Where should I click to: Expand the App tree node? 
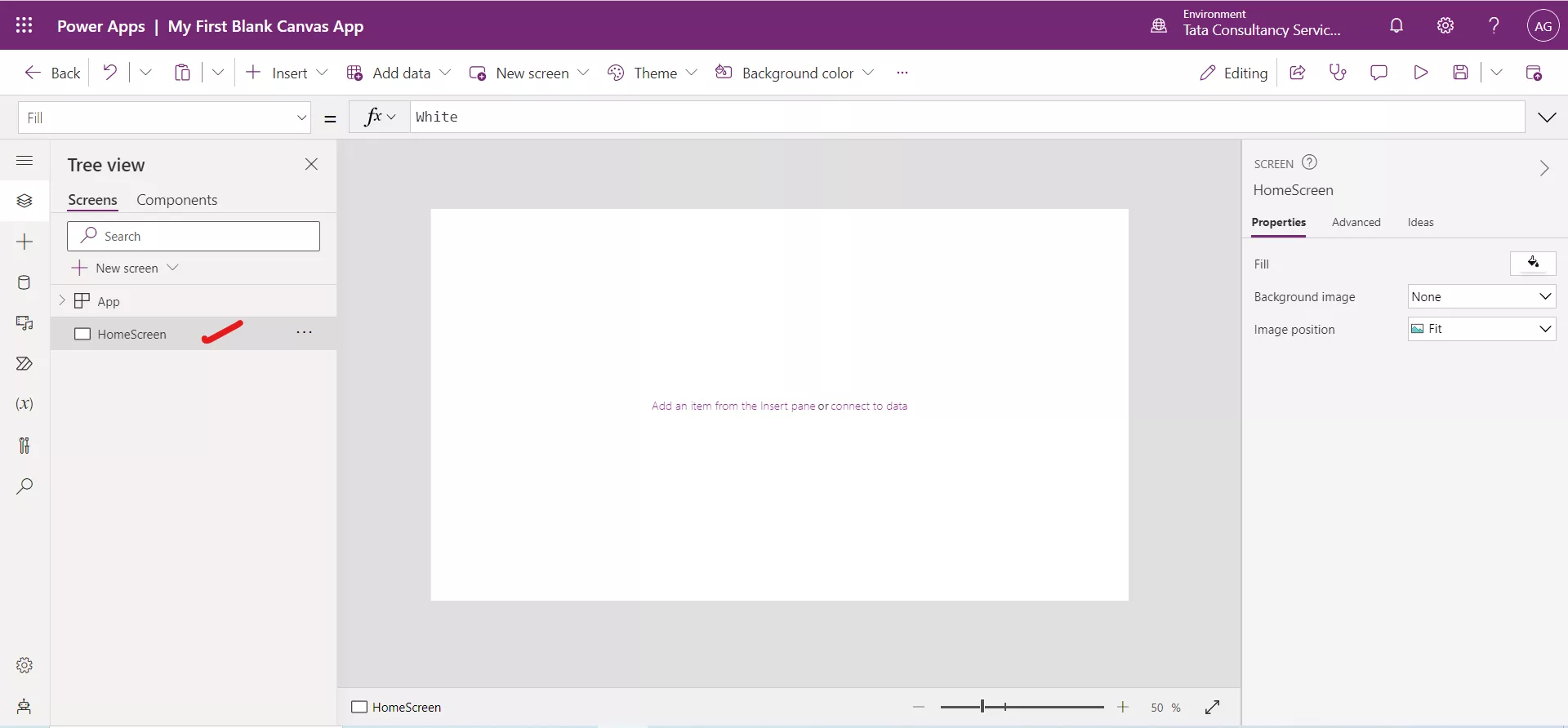[62, 300]
